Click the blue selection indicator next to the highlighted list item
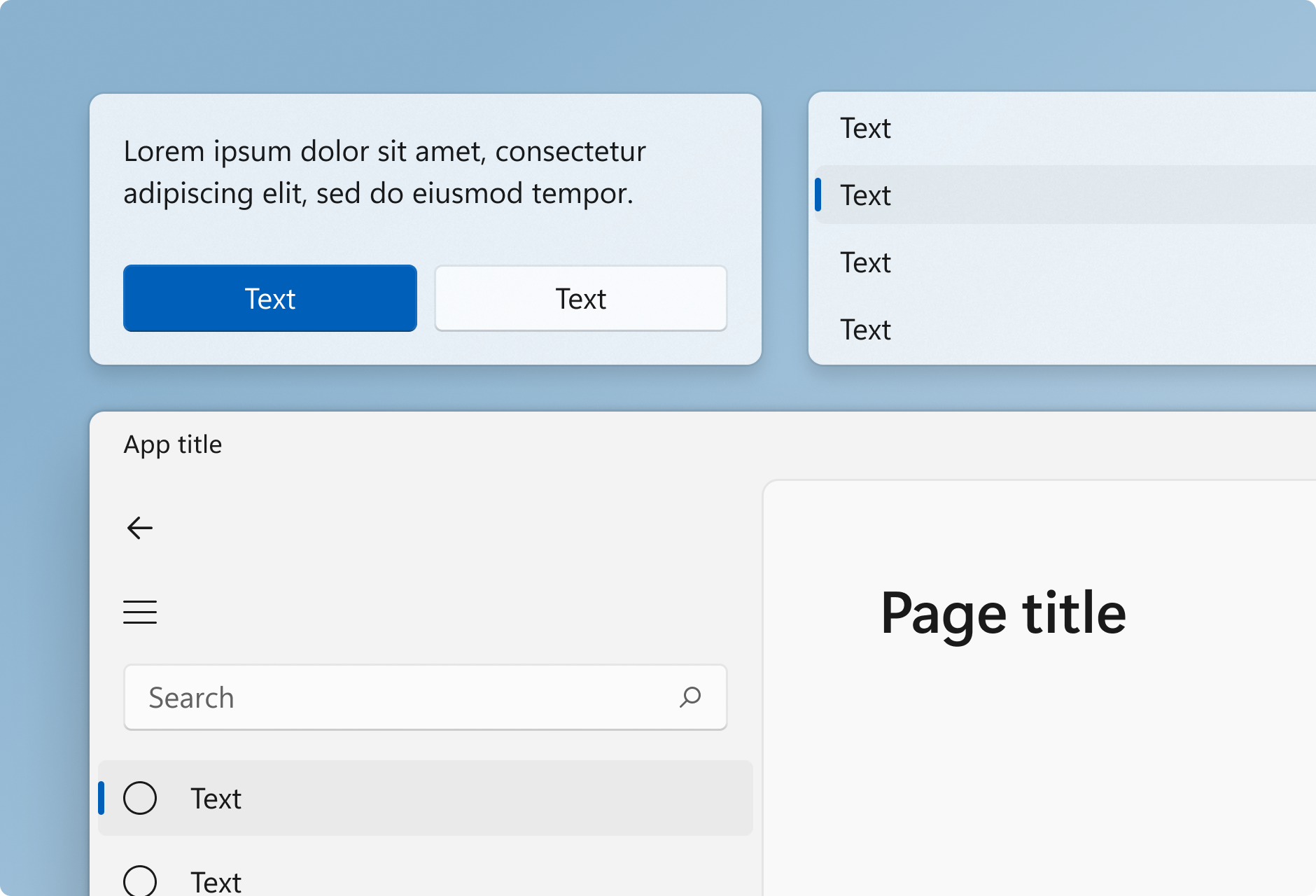This screenshot has width=1316, height=896. tap(818, 196)
